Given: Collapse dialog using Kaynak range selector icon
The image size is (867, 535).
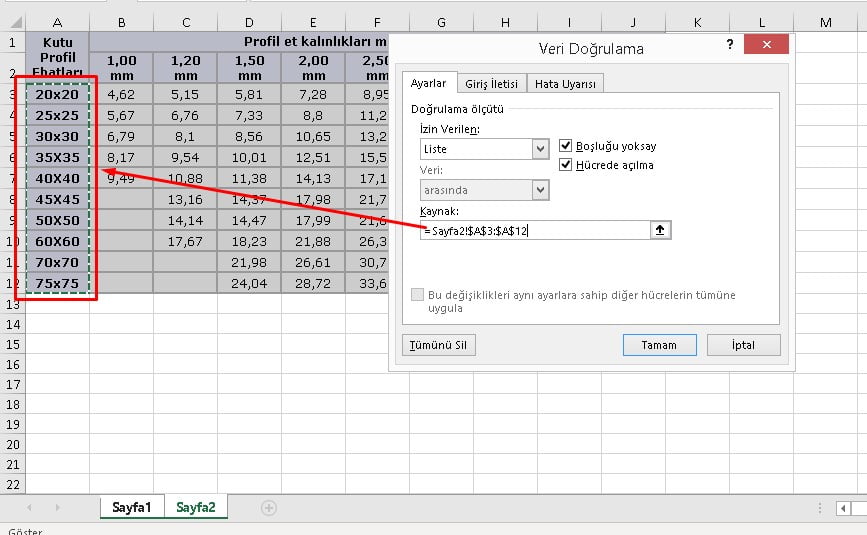Looking at the screenshot, I should coord(660,230).
